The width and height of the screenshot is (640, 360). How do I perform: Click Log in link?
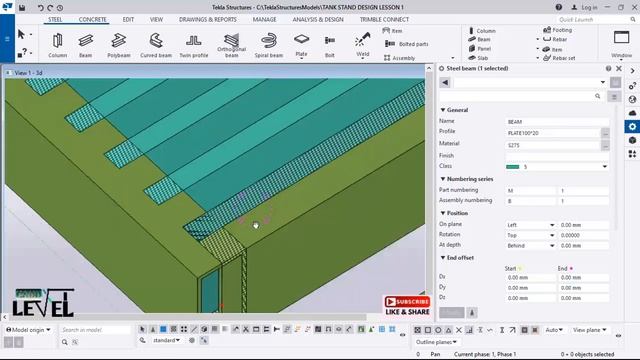point(584,7)
